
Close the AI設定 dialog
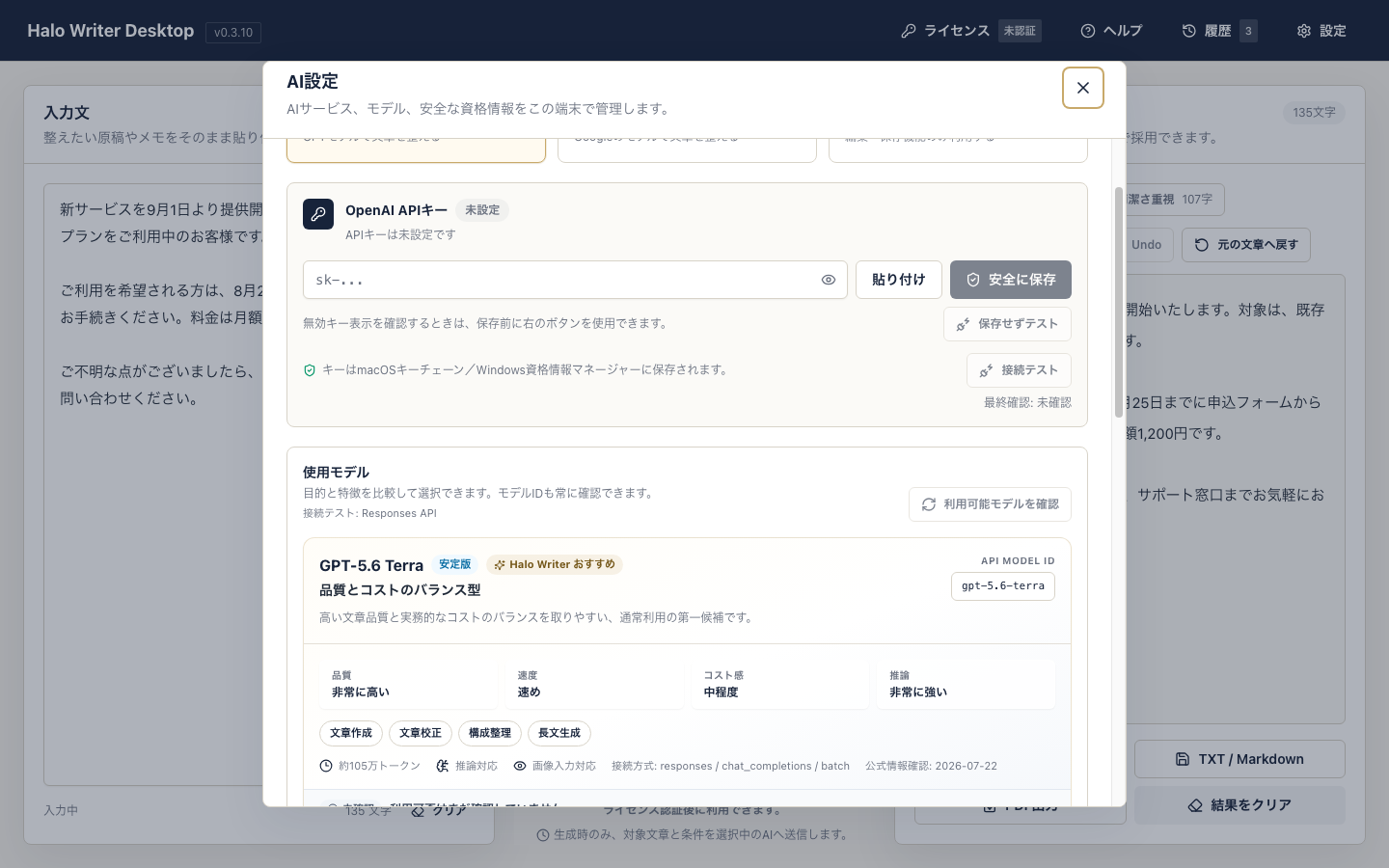click(x=1082, y=88)
